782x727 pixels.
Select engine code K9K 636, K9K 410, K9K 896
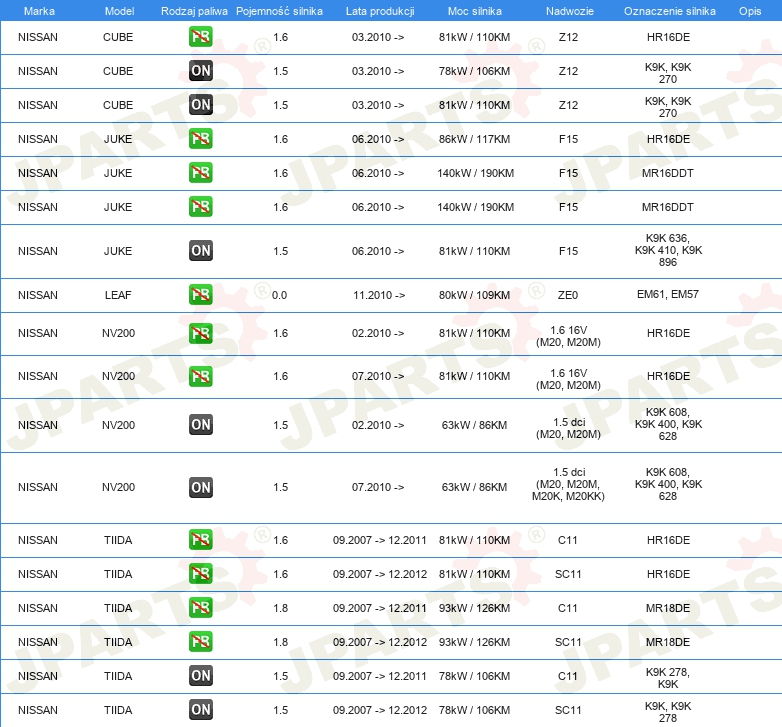(668, 250)
